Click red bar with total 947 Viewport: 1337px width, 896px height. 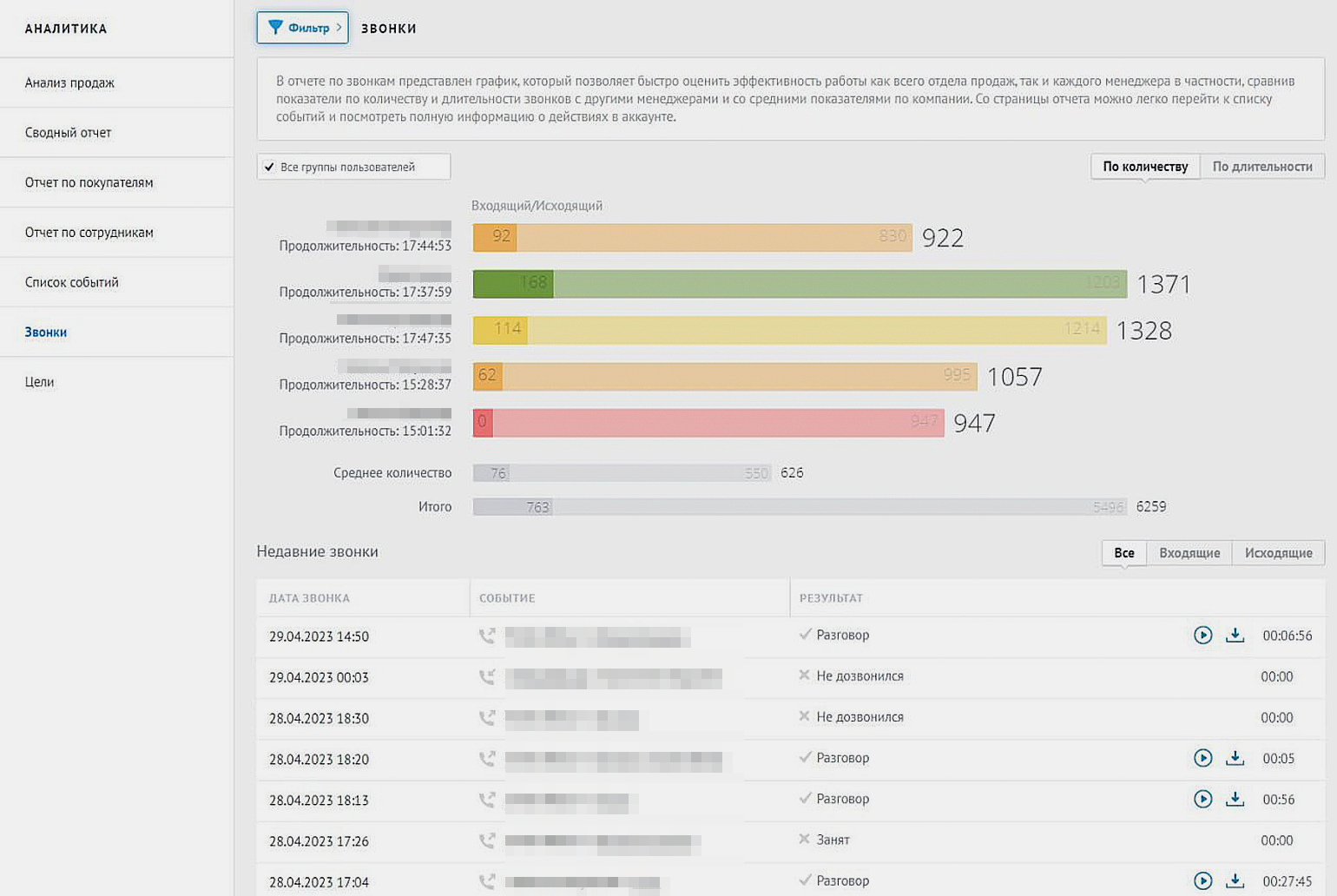pyautogui.click(x=708, y=423)
